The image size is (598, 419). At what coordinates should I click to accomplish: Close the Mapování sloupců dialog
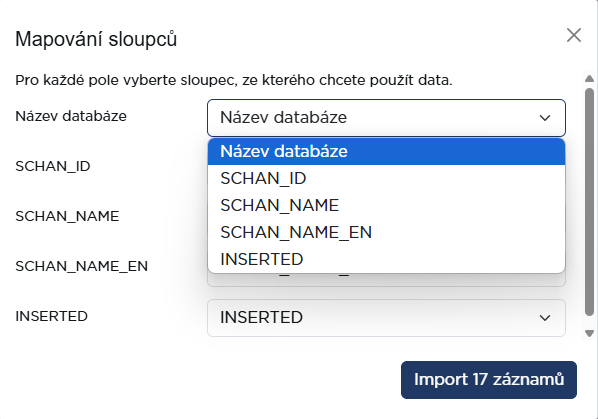click(x=574, y=35)
